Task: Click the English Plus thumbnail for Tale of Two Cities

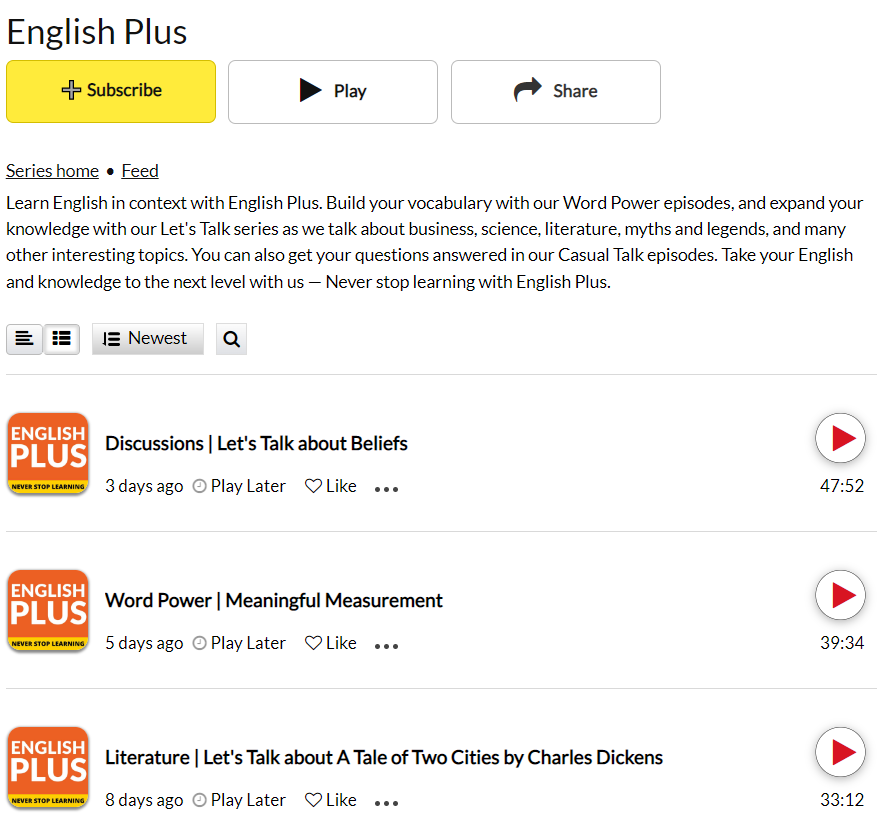Action: pos(48,768)
